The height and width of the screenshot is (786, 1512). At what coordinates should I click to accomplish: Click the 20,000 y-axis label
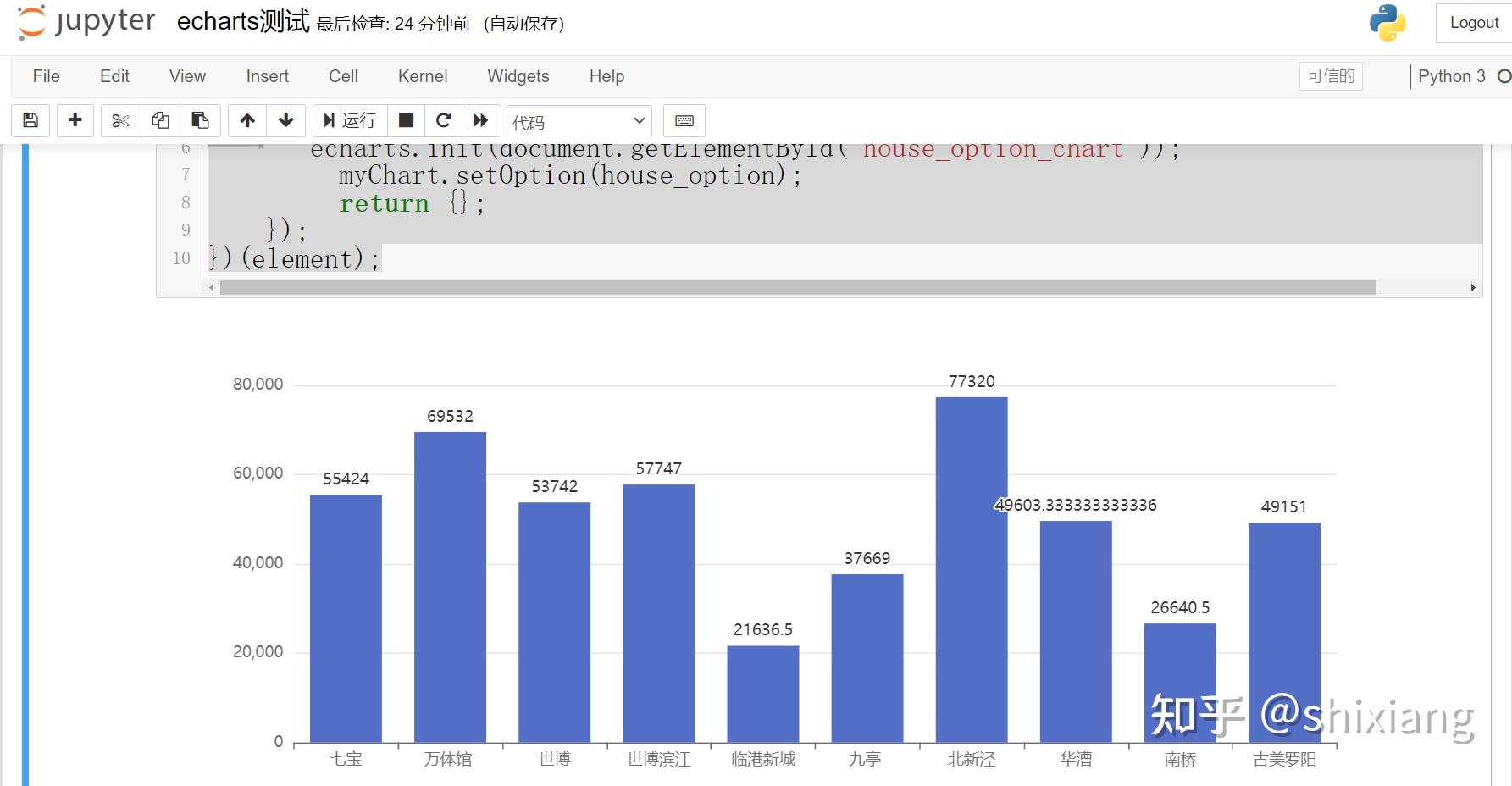[258, 652]
